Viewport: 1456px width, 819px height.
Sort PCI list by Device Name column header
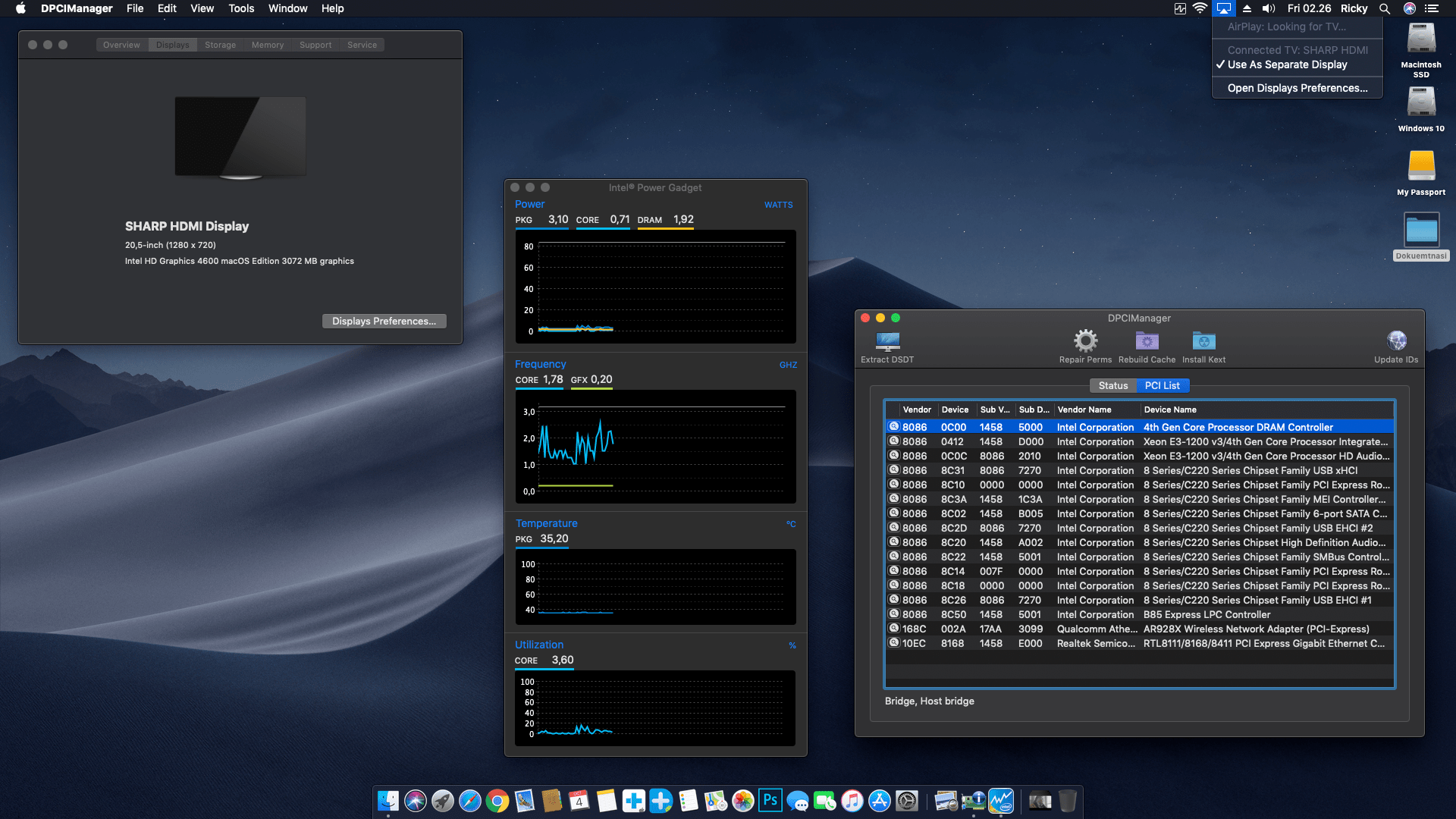coord(1266,409)
